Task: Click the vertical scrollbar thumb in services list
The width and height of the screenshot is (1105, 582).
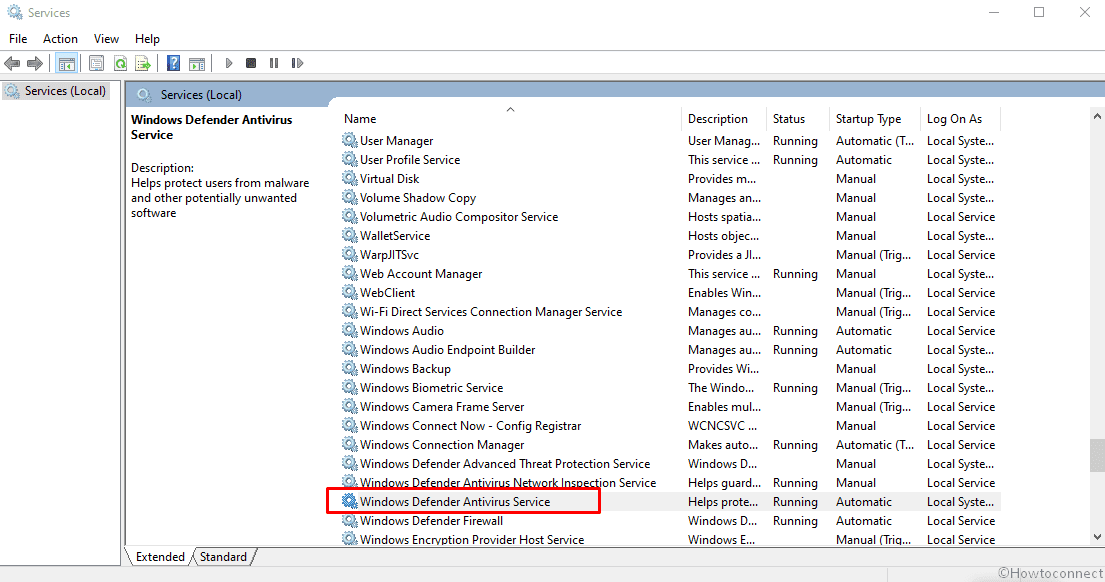Action: tap(1097, 454)
